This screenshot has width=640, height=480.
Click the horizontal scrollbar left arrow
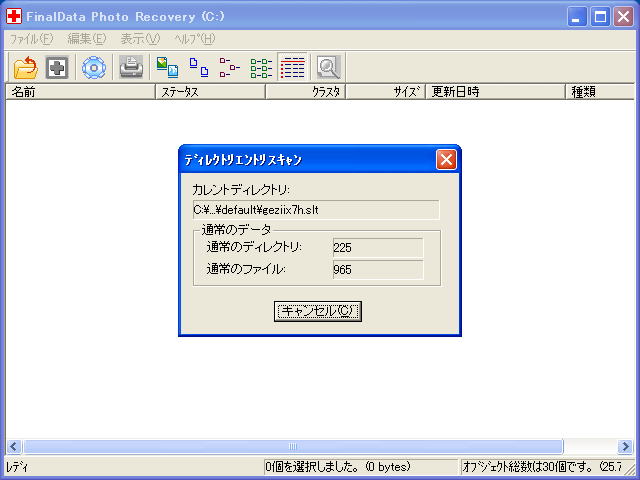pyautogui.click(x=14, y=447)
